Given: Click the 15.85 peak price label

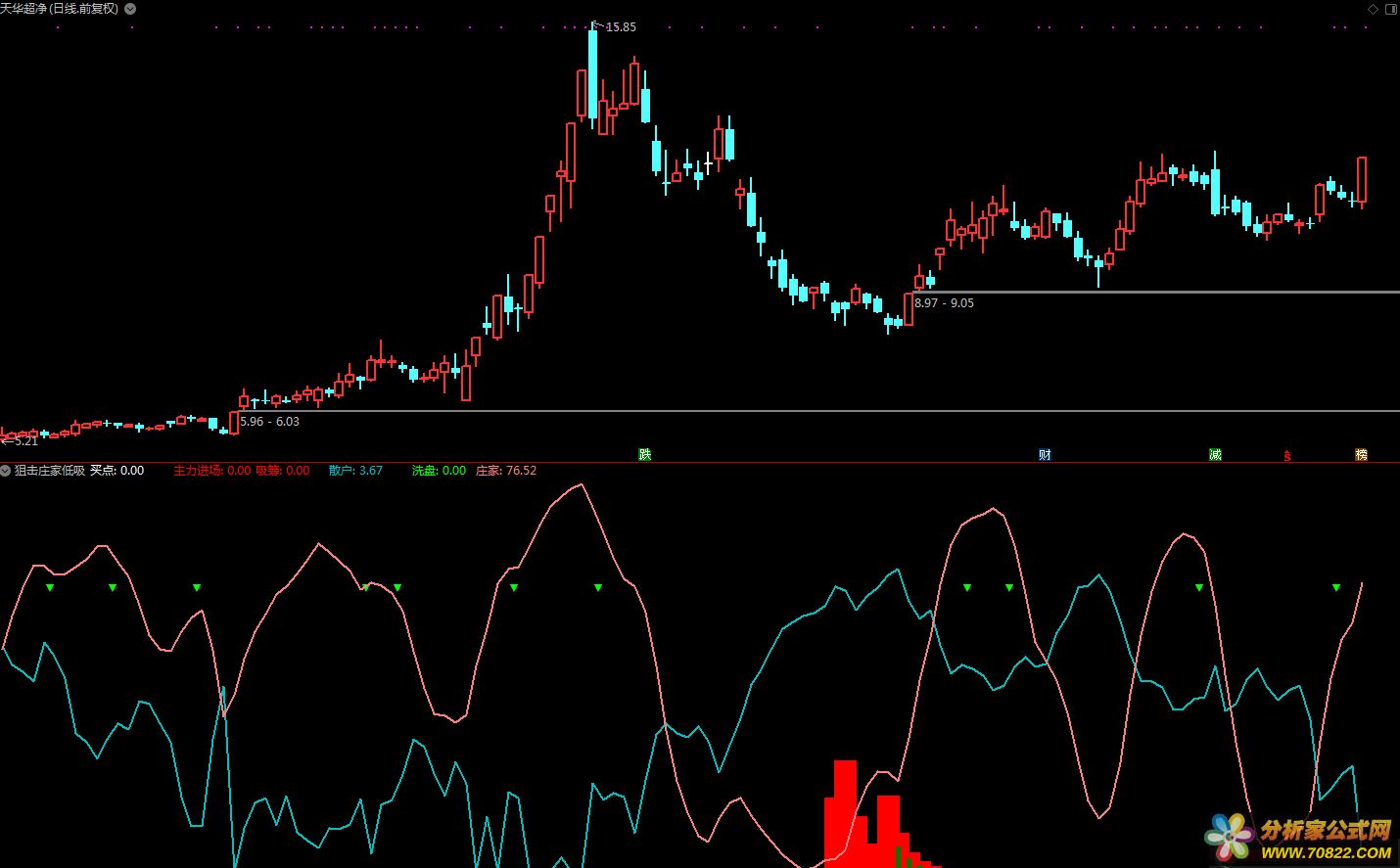Looking at the screenshot, I should point(621,27).
